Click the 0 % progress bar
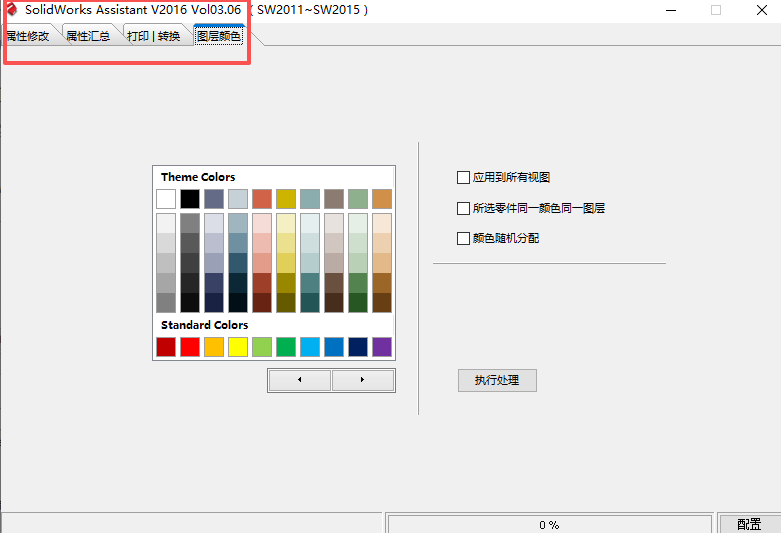 (549, 525)
